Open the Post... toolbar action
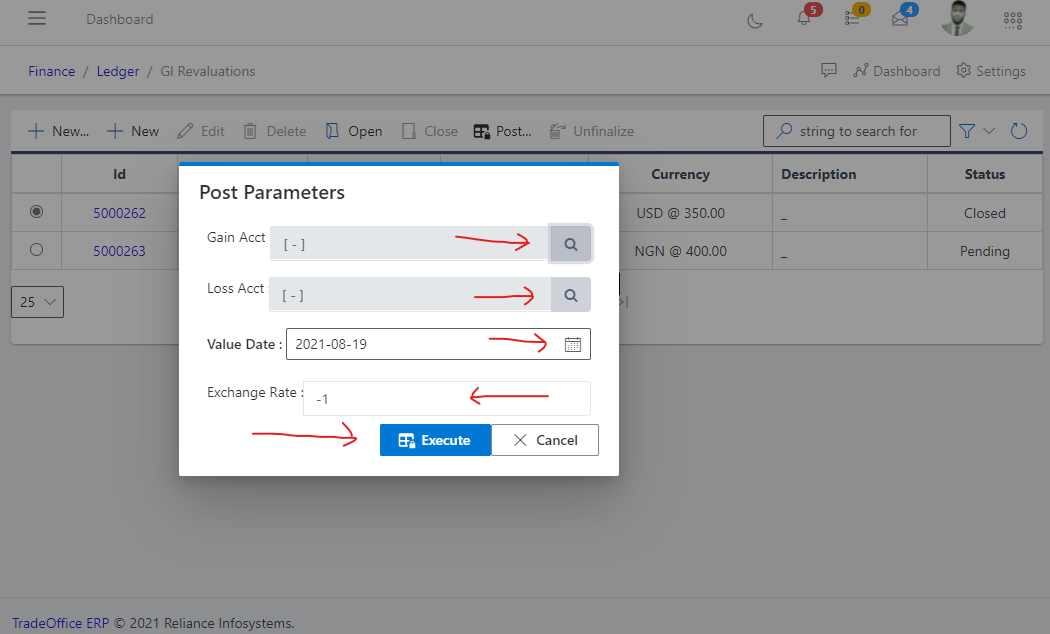The image size is (1050, 634). pos(502,131)
